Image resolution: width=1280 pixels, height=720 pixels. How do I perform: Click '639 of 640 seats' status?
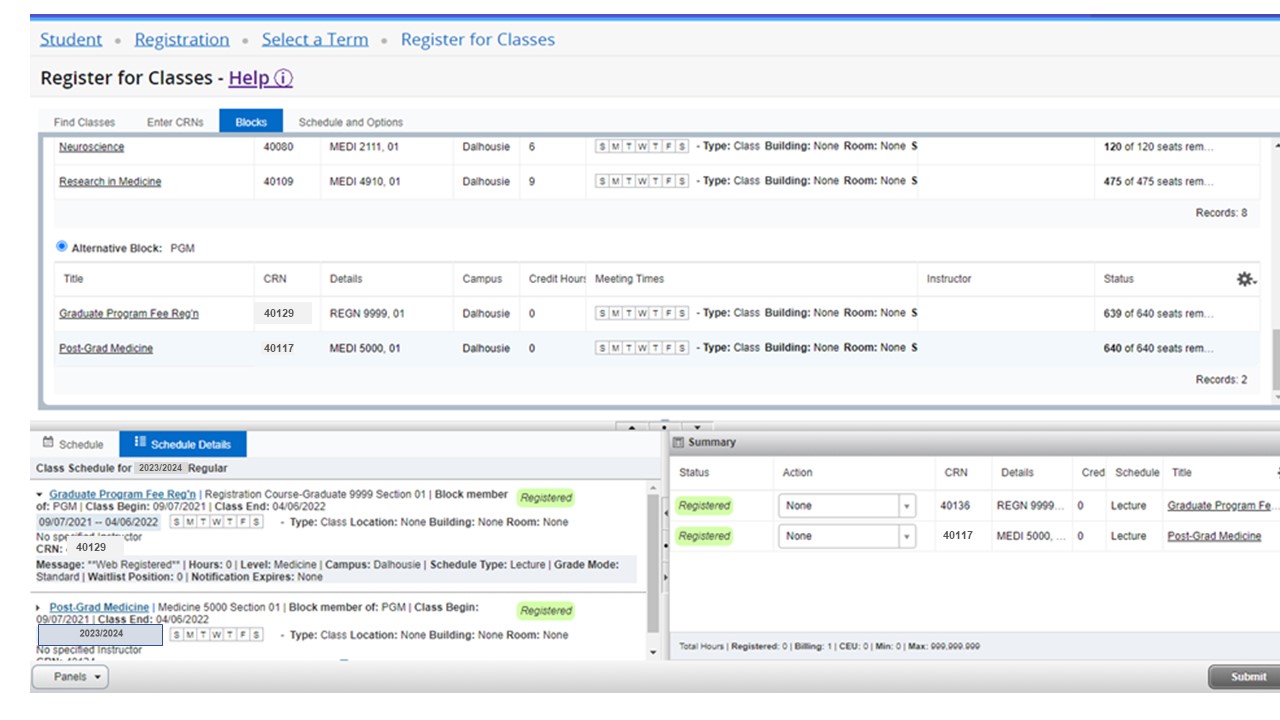1158,314
